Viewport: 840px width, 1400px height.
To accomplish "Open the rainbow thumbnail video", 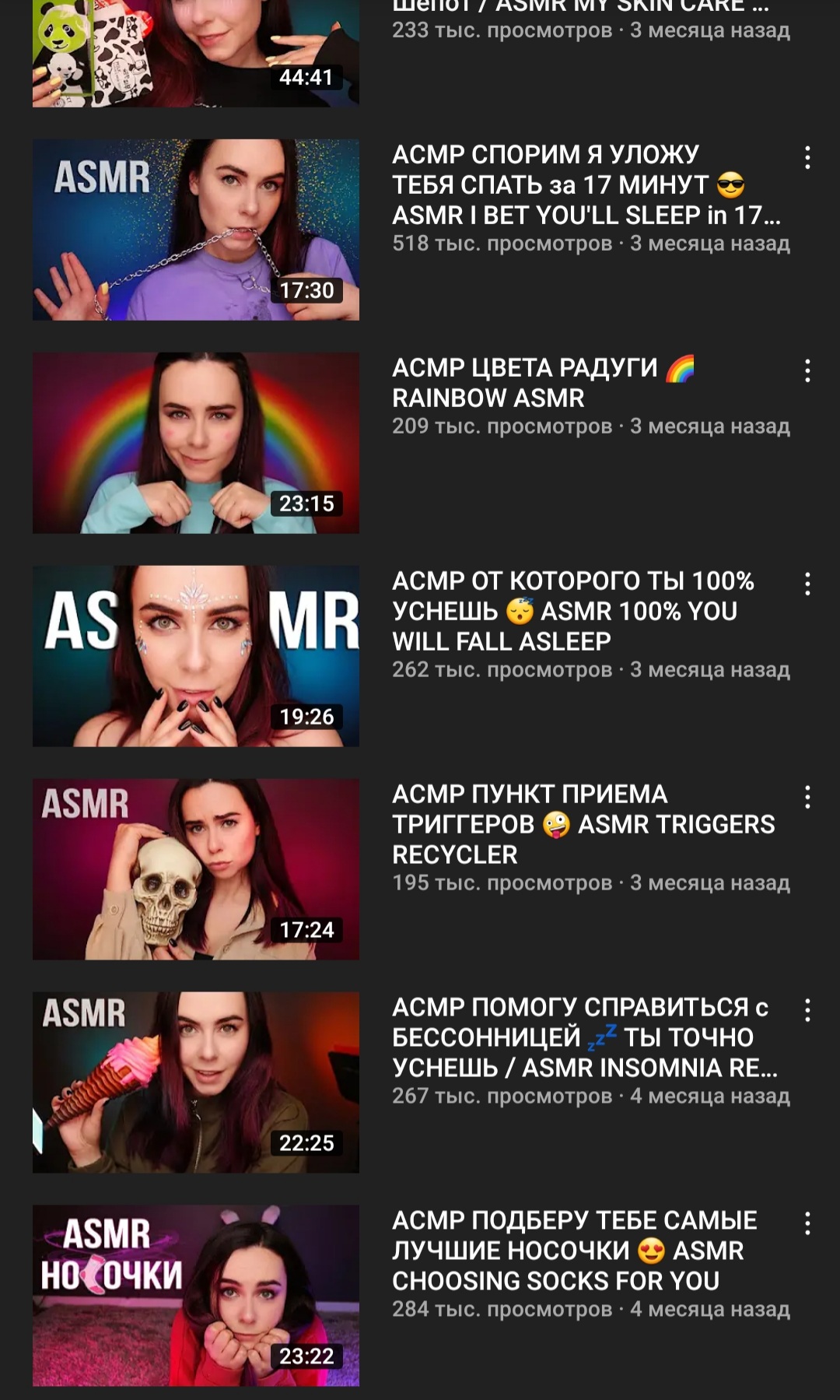I will click(196, 443).
